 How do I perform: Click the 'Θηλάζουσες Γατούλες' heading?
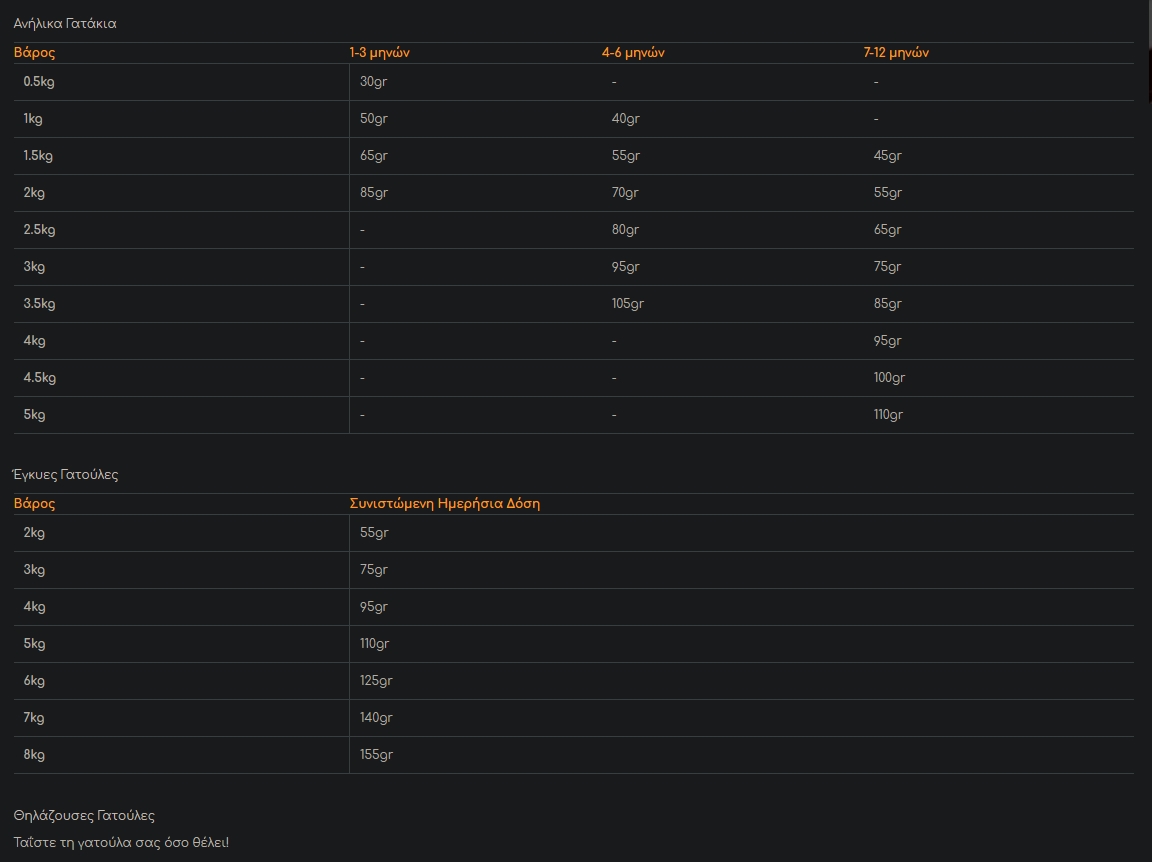84,816
